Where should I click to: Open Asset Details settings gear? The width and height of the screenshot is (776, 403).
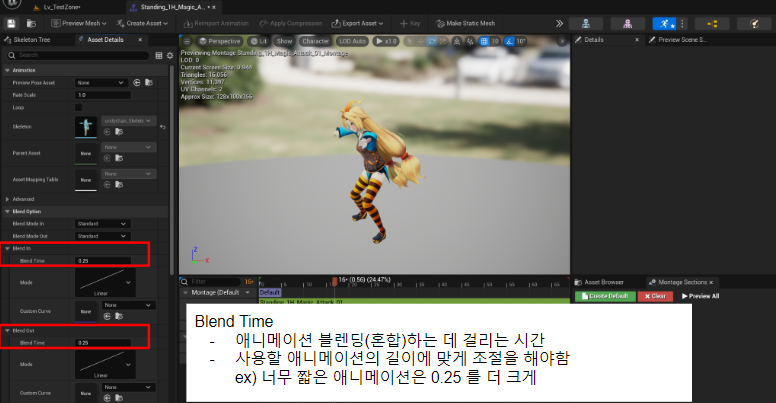coord(170,55)
